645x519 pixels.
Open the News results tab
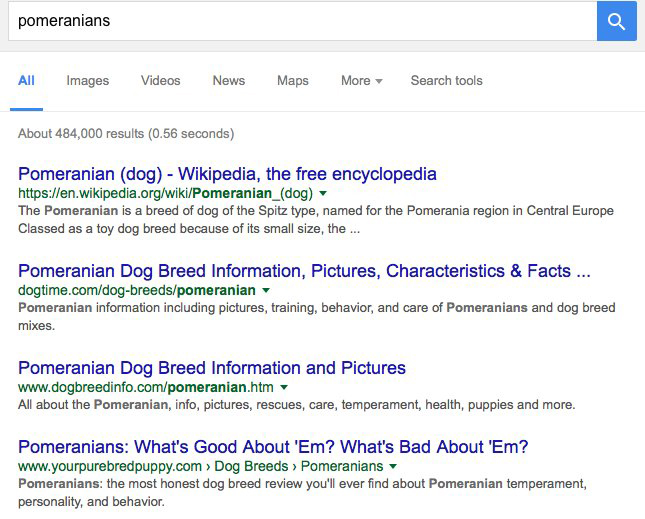point(229,81)
